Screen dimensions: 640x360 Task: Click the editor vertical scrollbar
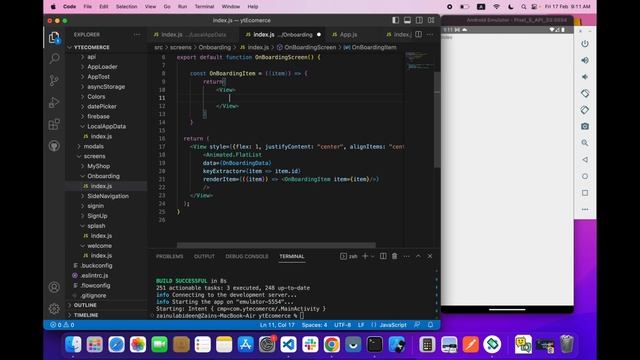coord(437,119)
